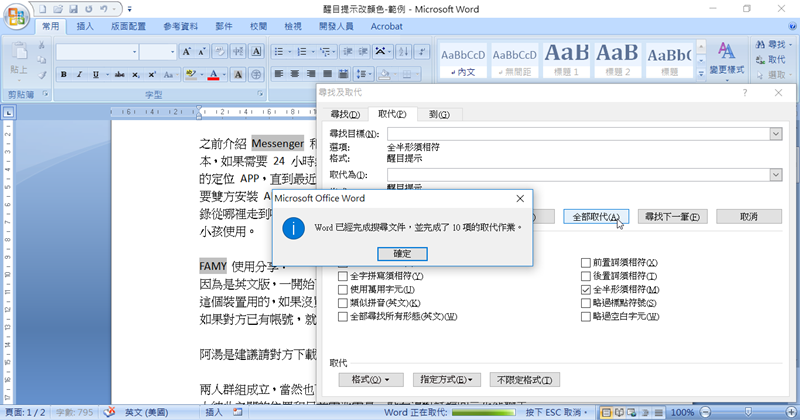Click the Office button orb
This screenshot has width=800, height=420.
point(16,16)
